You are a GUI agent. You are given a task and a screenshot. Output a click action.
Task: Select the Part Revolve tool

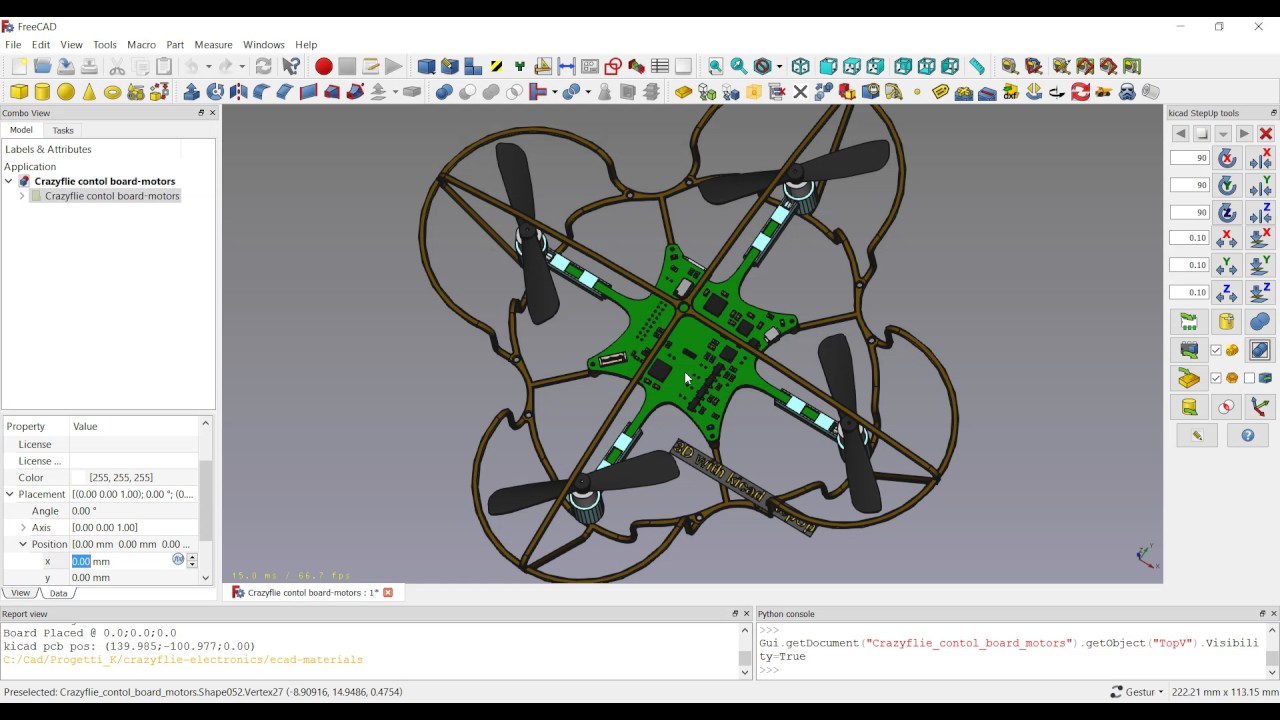215,92
